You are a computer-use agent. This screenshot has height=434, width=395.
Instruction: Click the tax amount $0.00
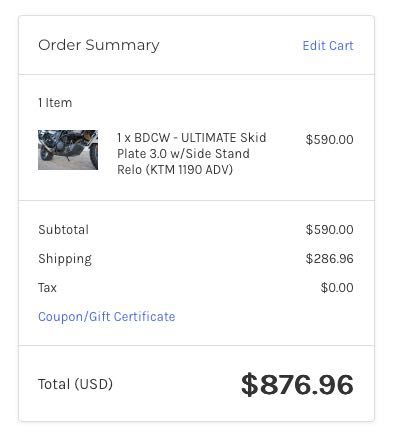[x=337, y=288]
